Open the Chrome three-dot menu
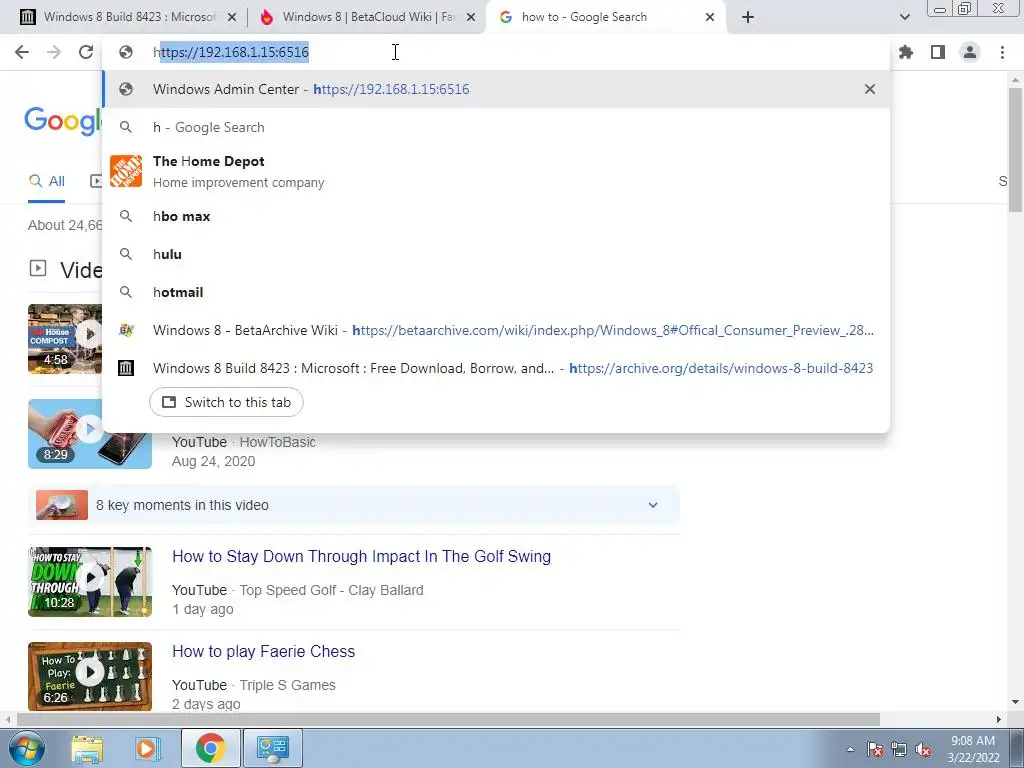Image resolution: width=1024 pixels, height=768 pixels. click(x=1002, y=52)
